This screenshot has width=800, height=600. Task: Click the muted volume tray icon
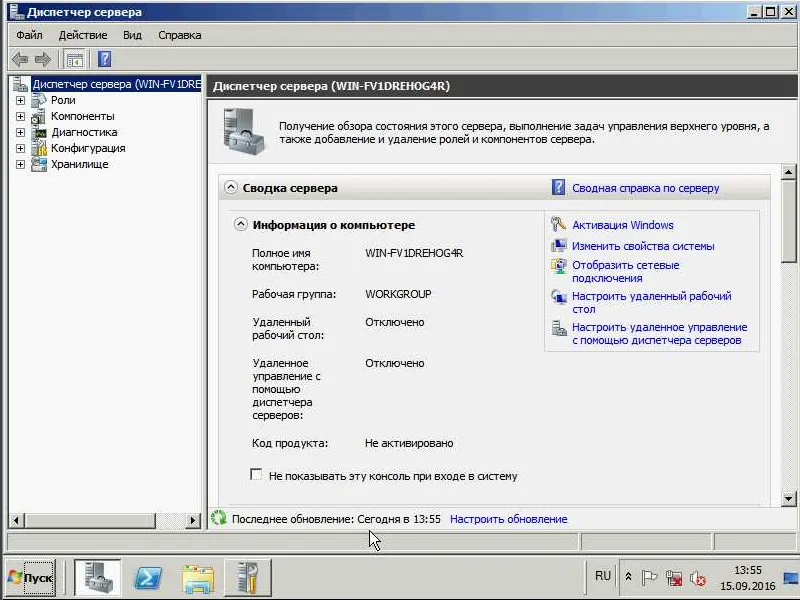click(x=697, y=578)
